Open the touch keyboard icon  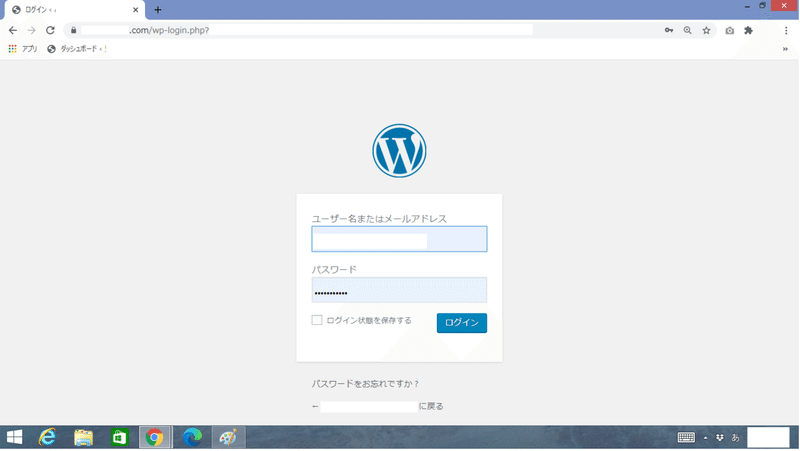pos(686,437)
